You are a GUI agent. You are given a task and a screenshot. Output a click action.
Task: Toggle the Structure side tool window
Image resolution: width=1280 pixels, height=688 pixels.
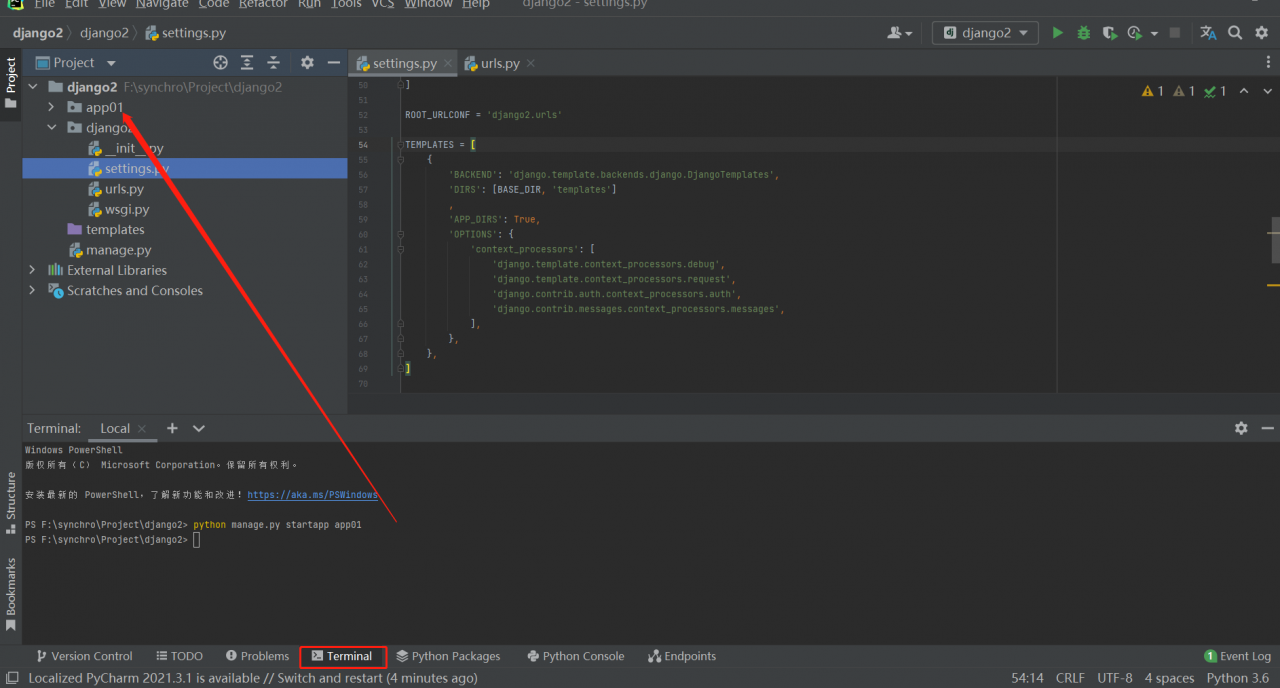point(11,496)
